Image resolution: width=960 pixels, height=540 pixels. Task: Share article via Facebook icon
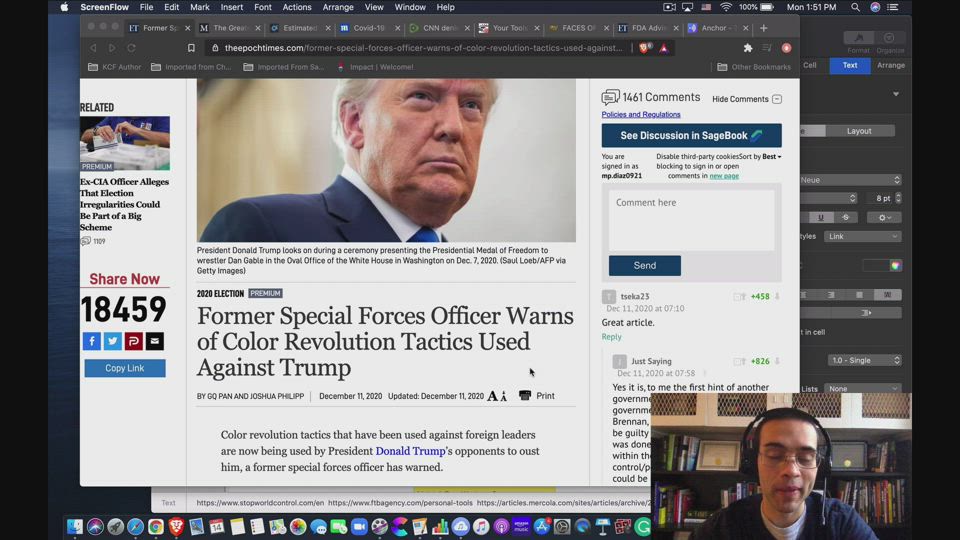[91, 341]
